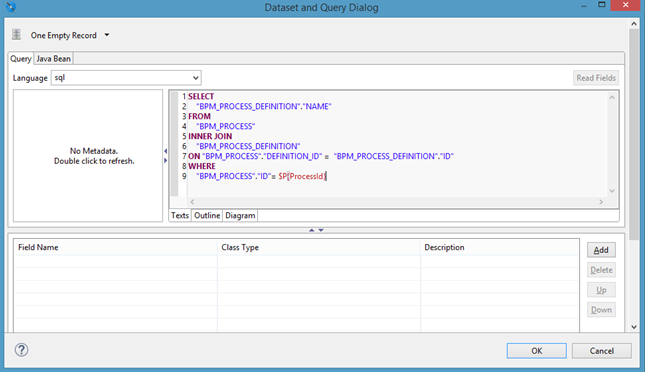
Task: Select the Diagram tab below the editor
Action: tap(240, 215)
